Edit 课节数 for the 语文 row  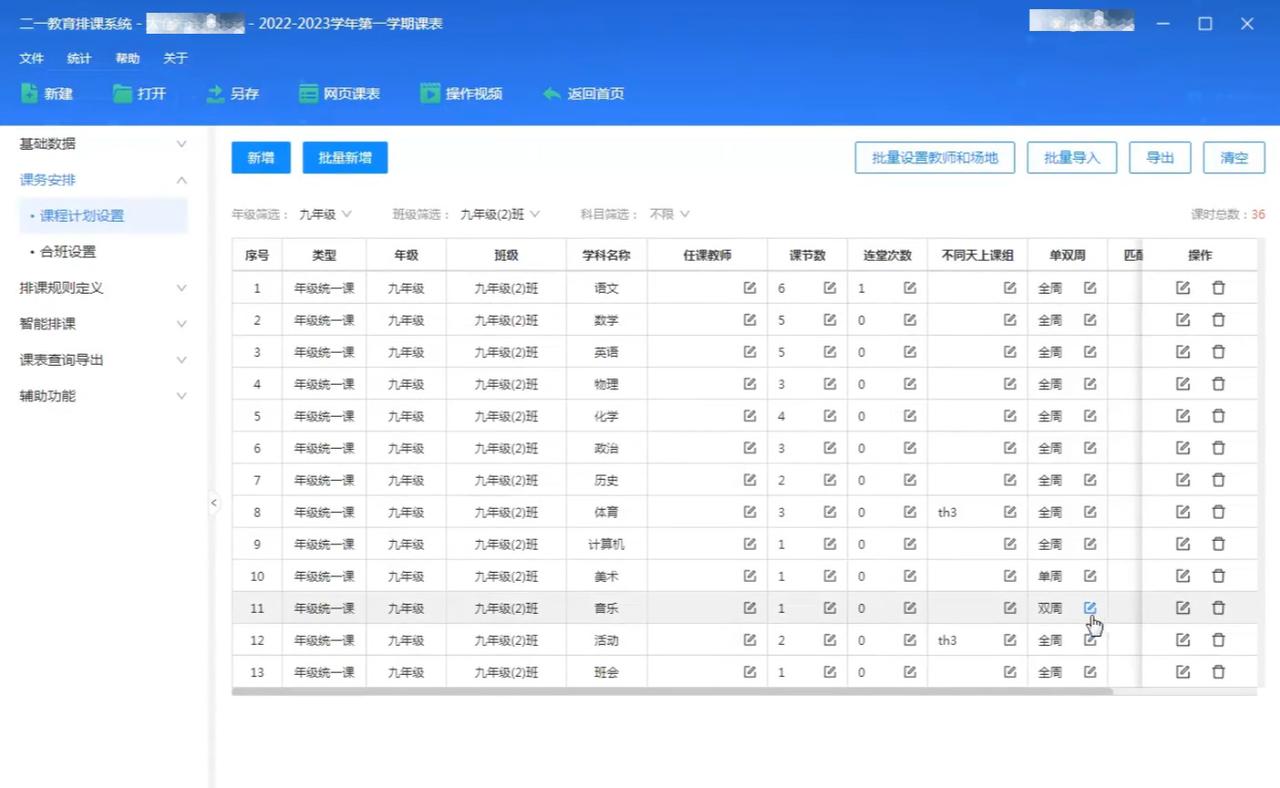point(830,288)
